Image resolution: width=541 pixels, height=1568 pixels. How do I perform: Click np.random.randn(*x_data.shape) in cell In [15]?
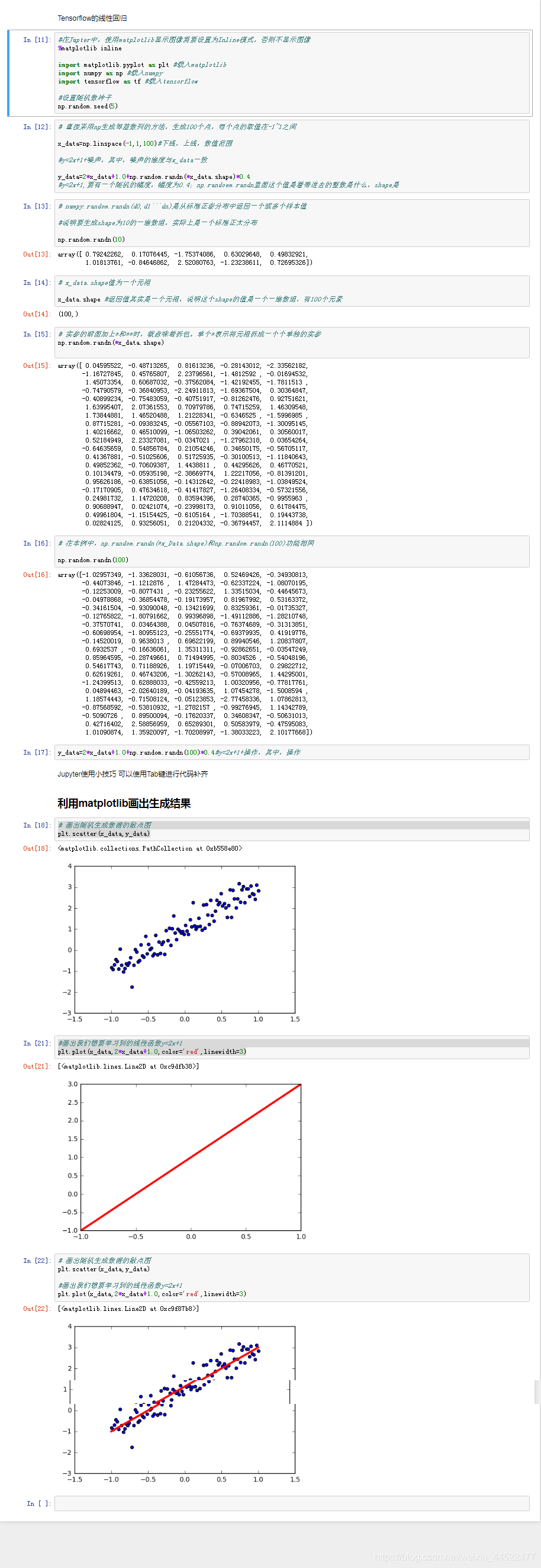111,343
